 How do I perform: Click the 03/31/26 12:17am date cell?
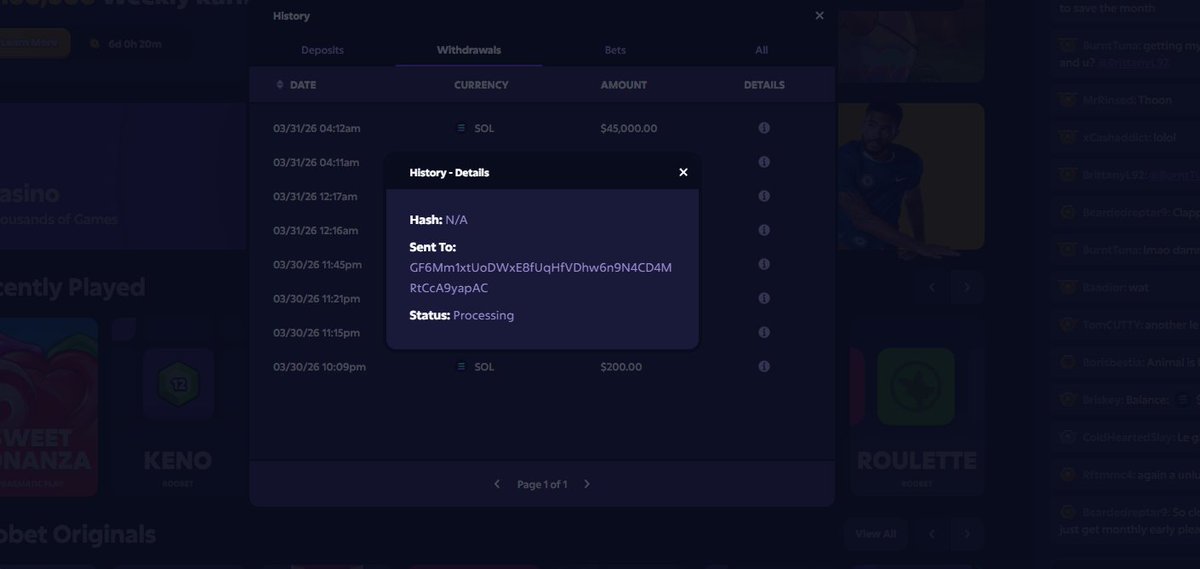coord(315,196)
